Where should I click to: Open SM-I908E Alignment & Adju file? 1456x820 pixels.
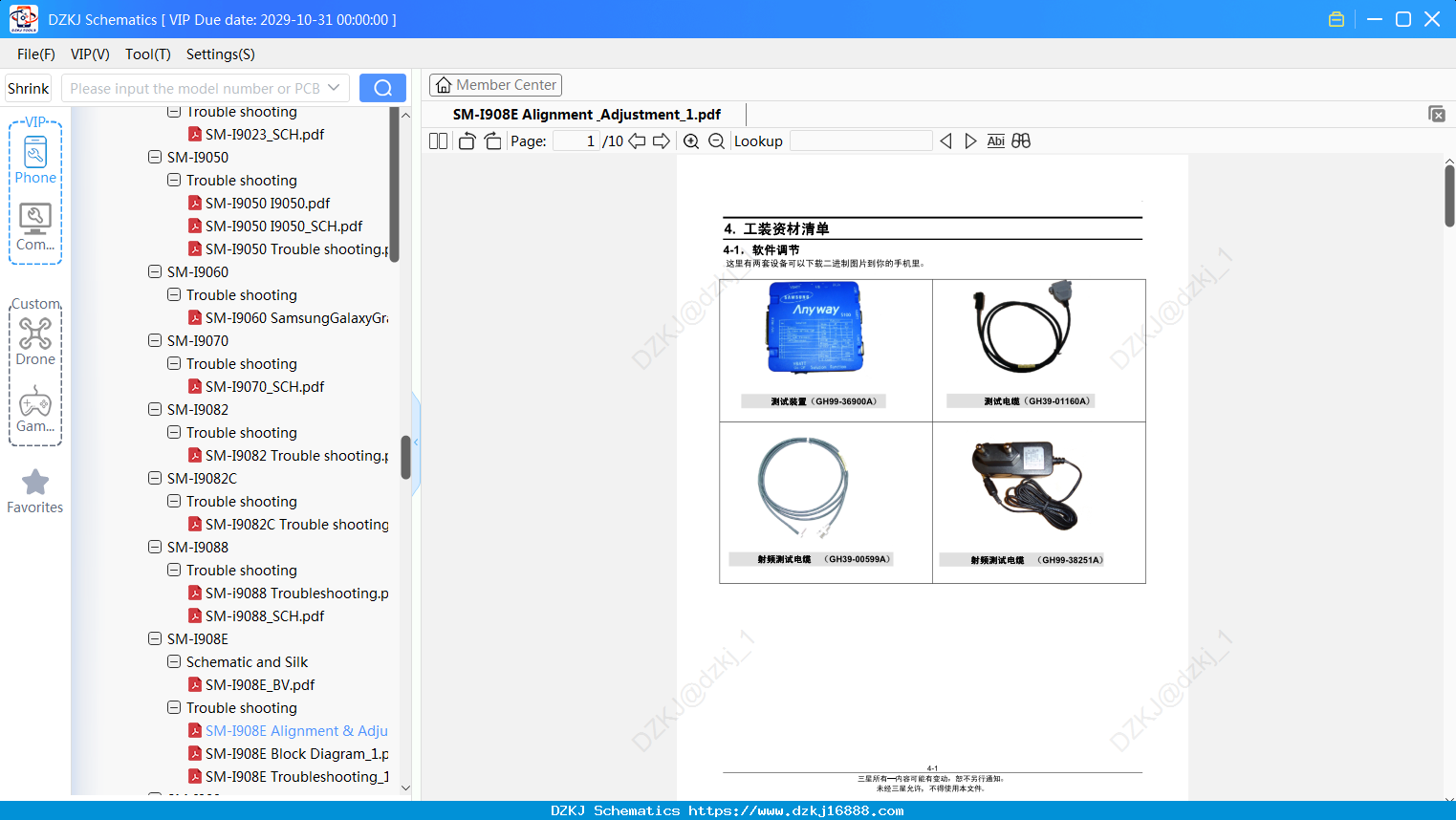pyautogui.click(x=288, y=731)
